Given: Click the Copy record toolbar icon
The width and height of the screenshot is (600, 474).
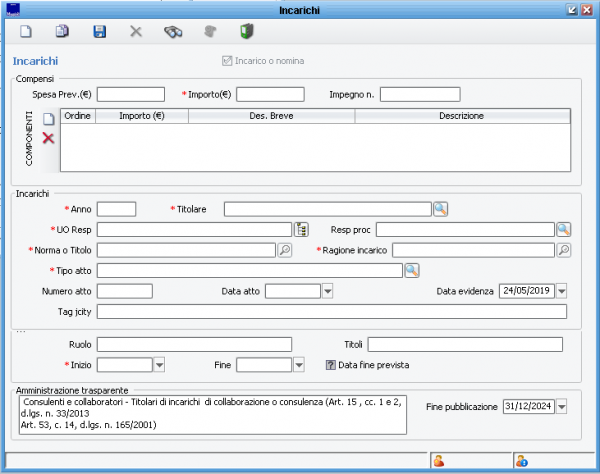Looking at the screenshot, I should [62, 32].
